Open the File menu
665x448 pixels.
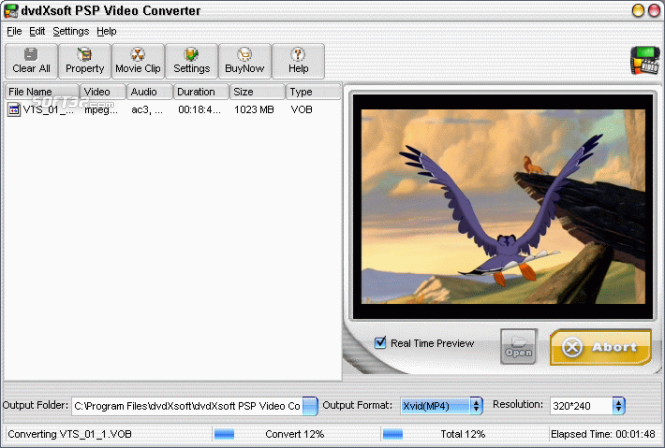(x=14, y=31)
